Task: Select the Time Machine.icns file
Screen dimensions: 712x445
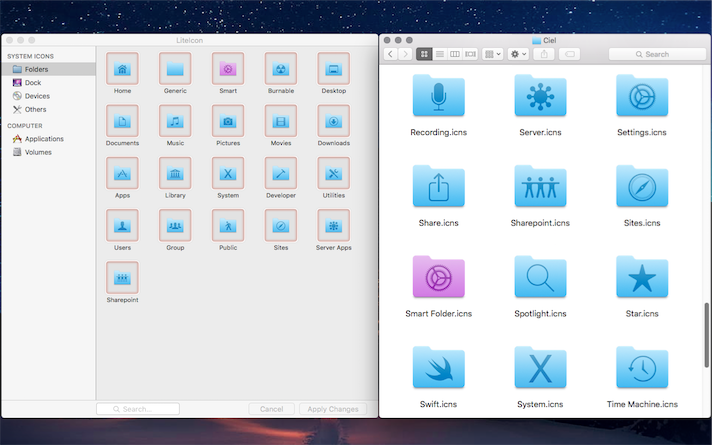Action: 642,368
